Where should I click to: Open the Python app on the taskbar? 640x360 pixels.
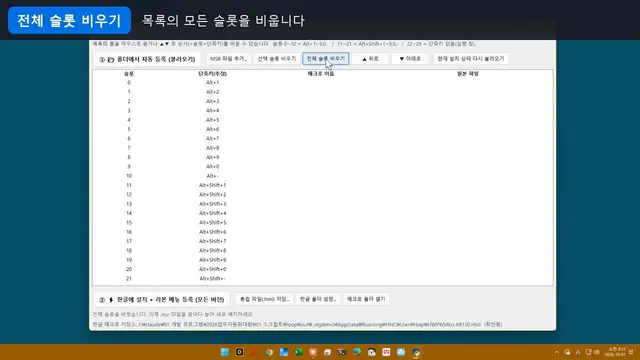(x=416, y=352)
